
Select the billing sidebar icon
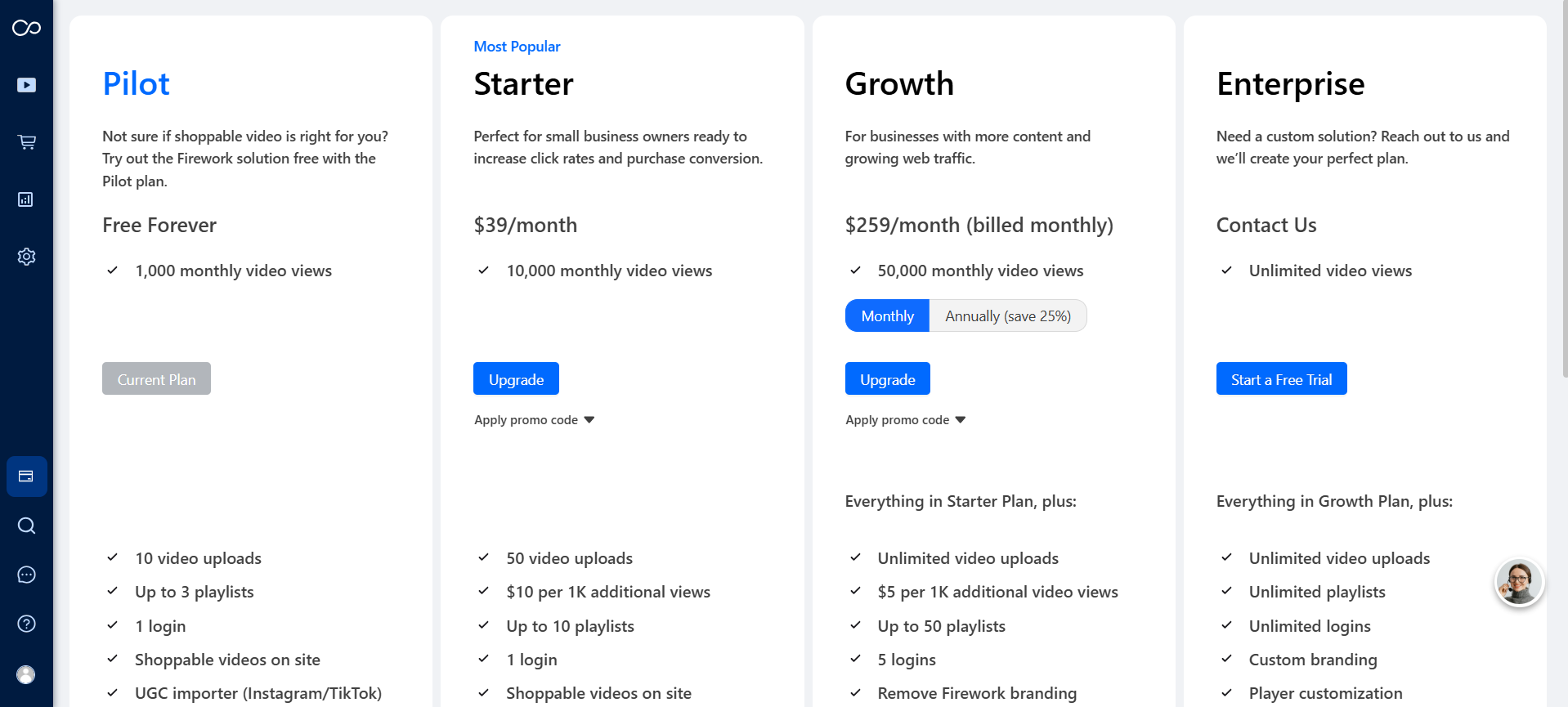tap(26, 477)
